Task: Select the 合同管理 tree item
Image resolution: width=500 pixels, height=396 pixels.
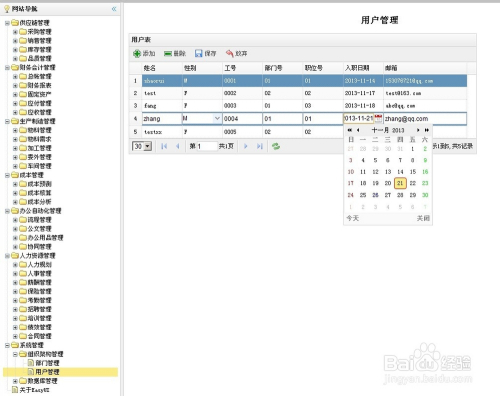Action: [39, 336]
